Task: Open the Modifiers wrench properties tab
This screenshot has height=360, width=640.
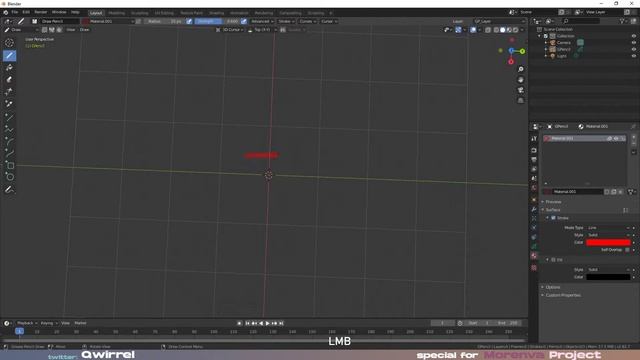Action: [x=534, y=209]
